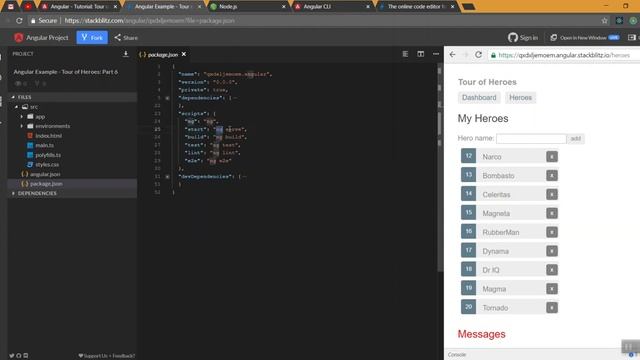Open the Heroes link in preview
The width and height of the screenshot is (640, 360).
pyautogui.click(x=520, y=98)
